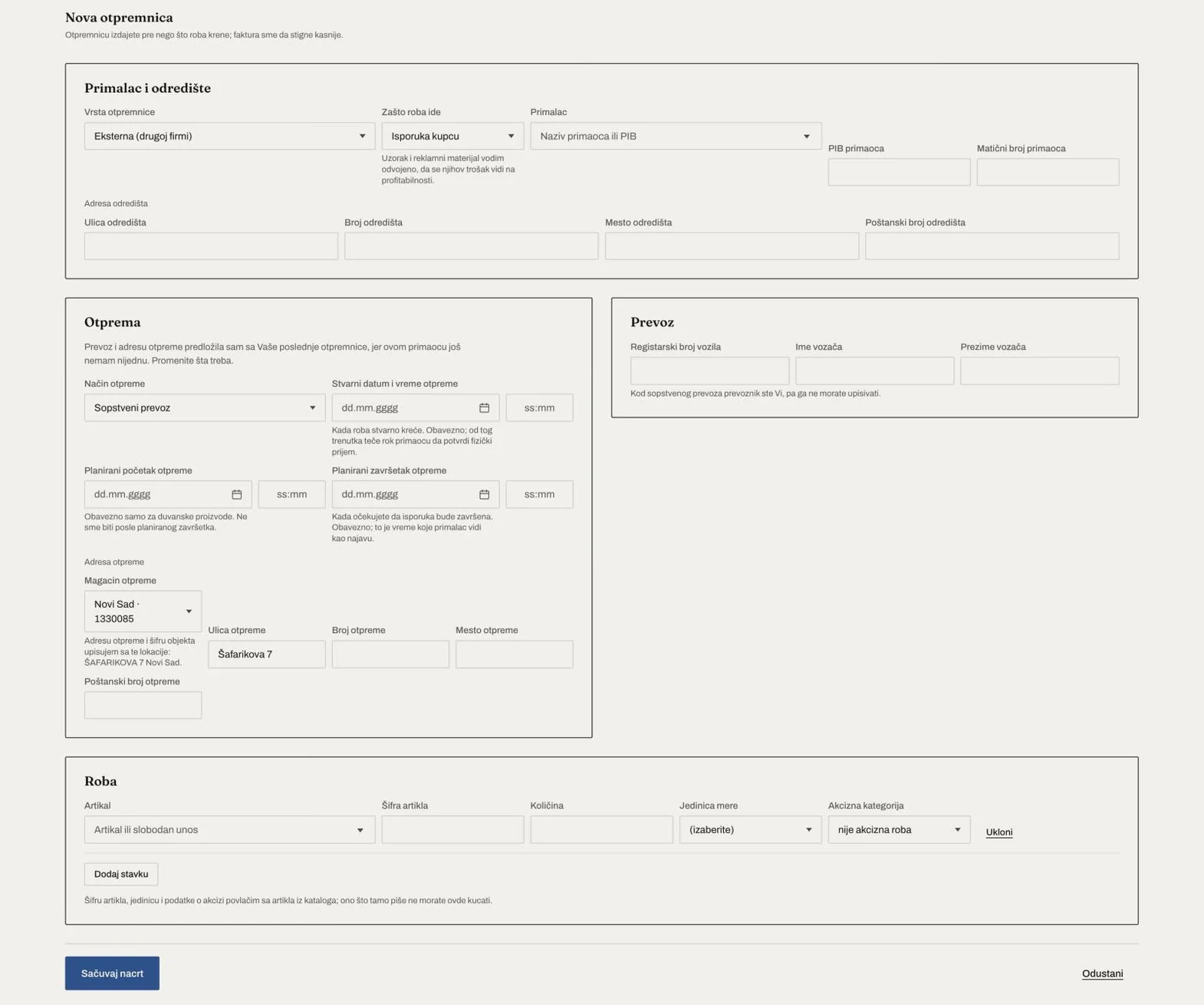
Task: Open the Magacin otpreme dropdown
Action: coord(143,611)
